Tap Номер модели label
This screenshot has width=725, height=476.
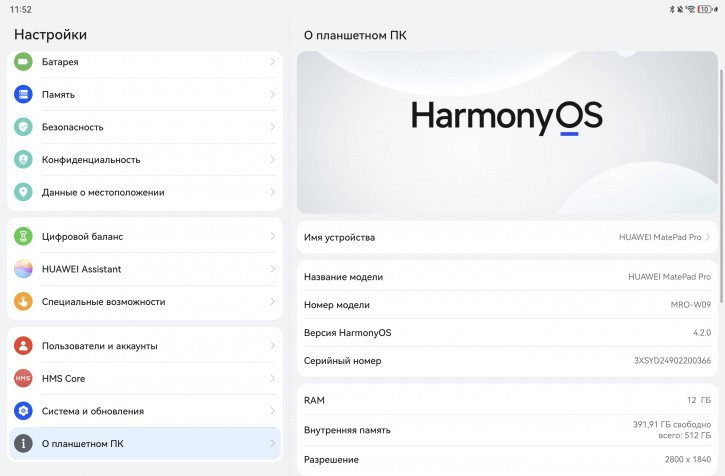point(337,305)
